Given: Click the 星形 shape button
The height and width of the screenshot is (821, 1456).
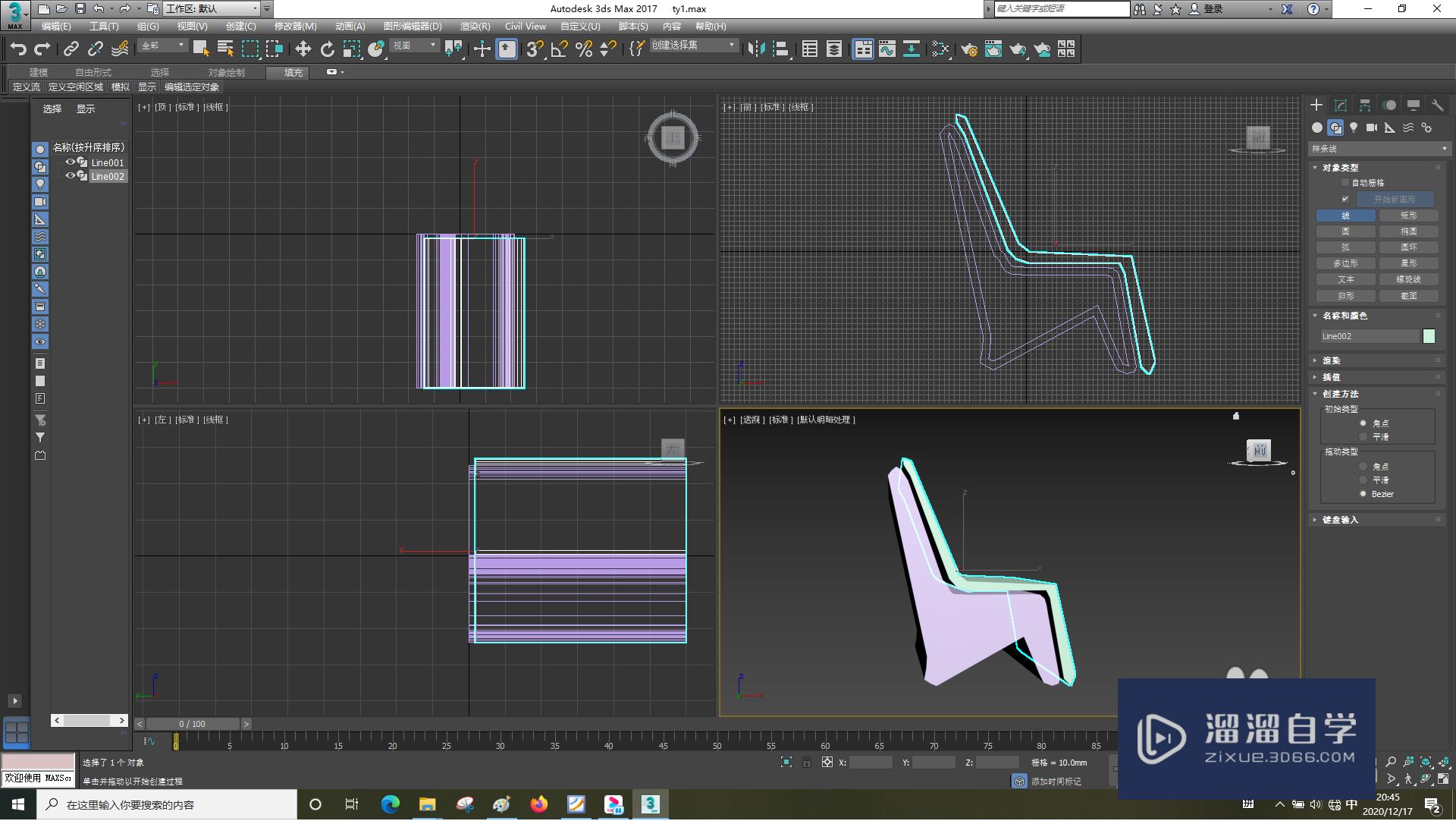Looking at the screenshot, I should [1409, 263].
